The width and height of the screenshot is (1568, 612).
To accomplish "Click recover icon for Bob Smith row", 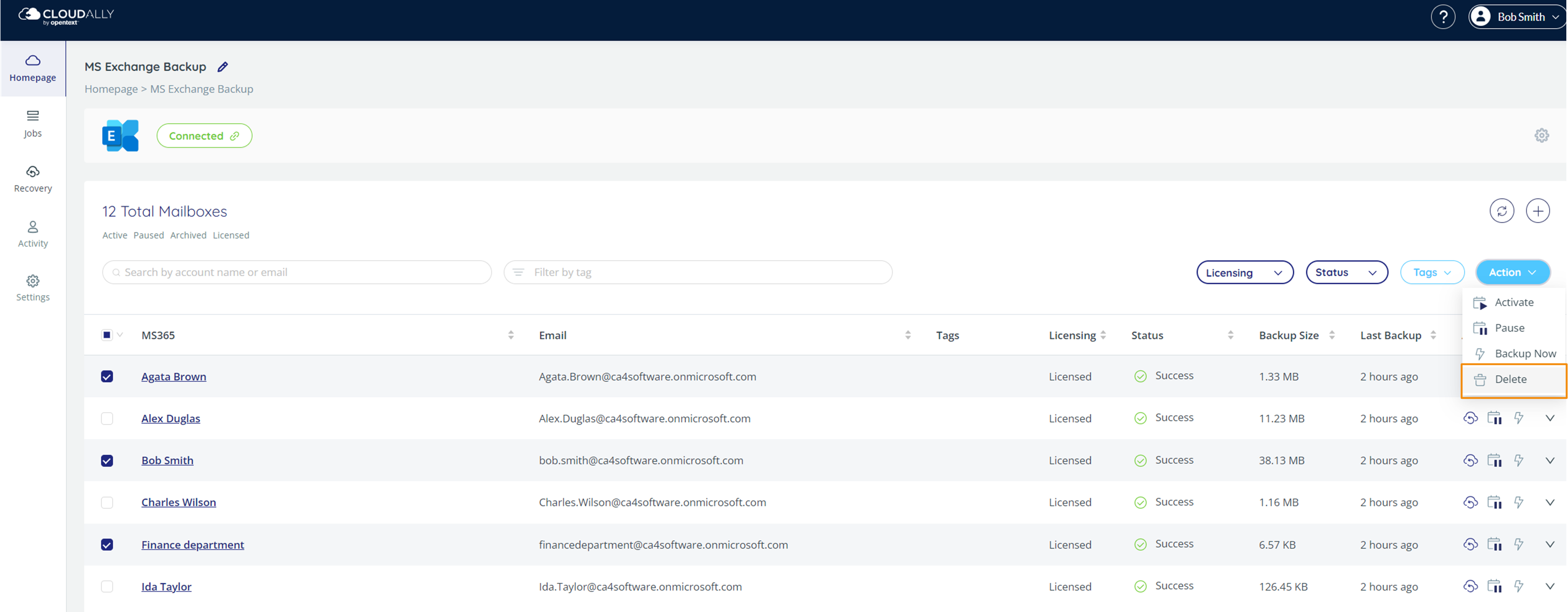I will point(1470,461).
